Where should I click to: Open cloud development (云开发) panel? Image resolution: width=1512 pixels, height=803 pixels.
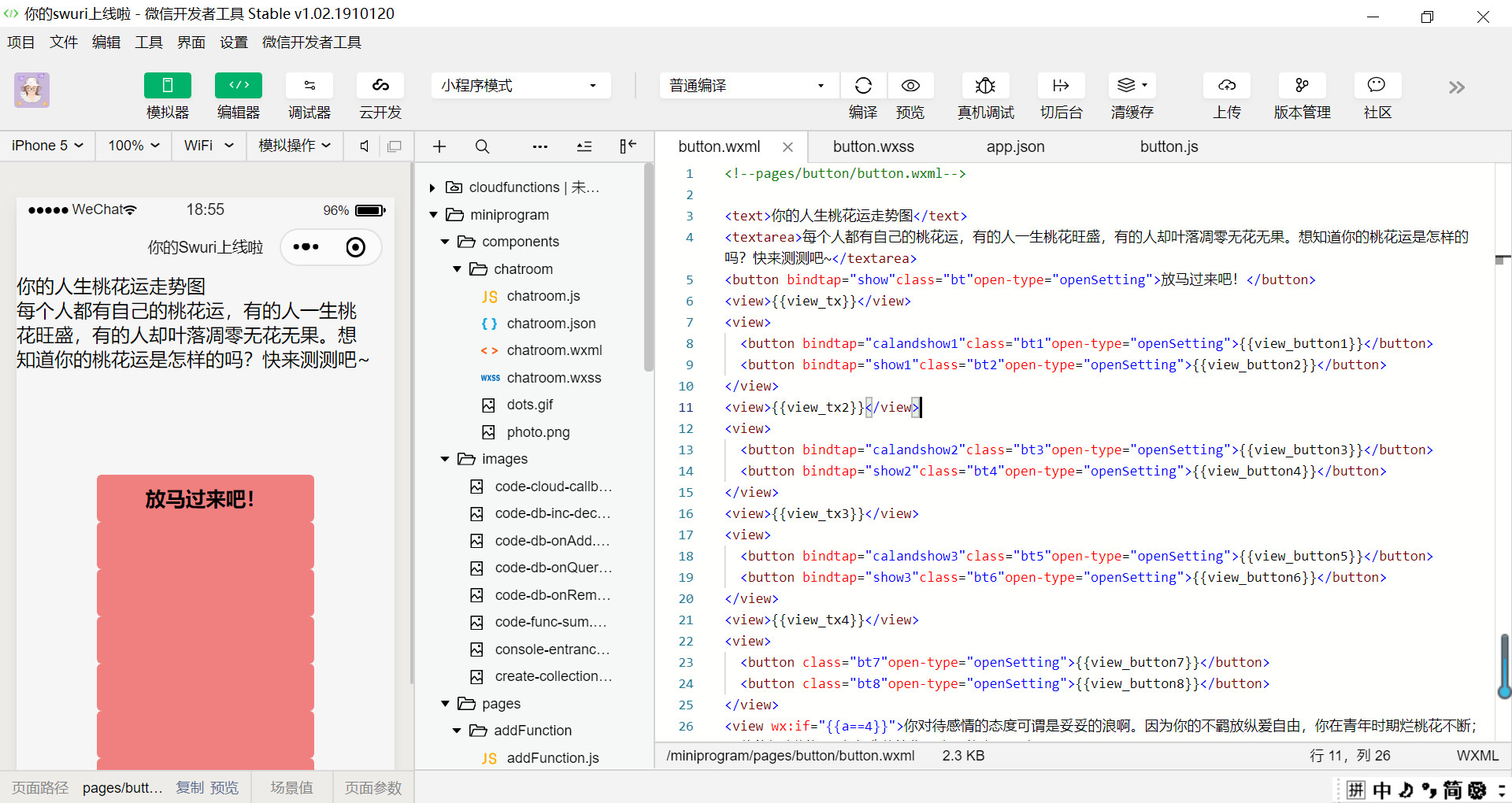click(380, 86)
